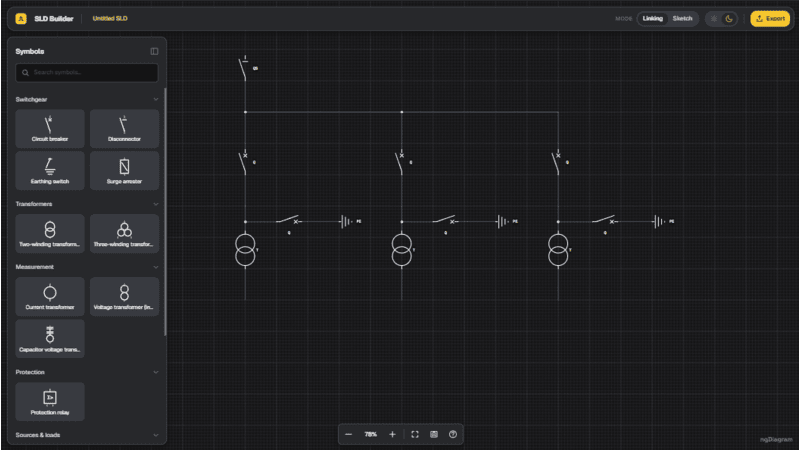Collapse the Sources & loads section
Viewport: 800px width, 450px height.
pyautogui.click(x=156, y=435)
